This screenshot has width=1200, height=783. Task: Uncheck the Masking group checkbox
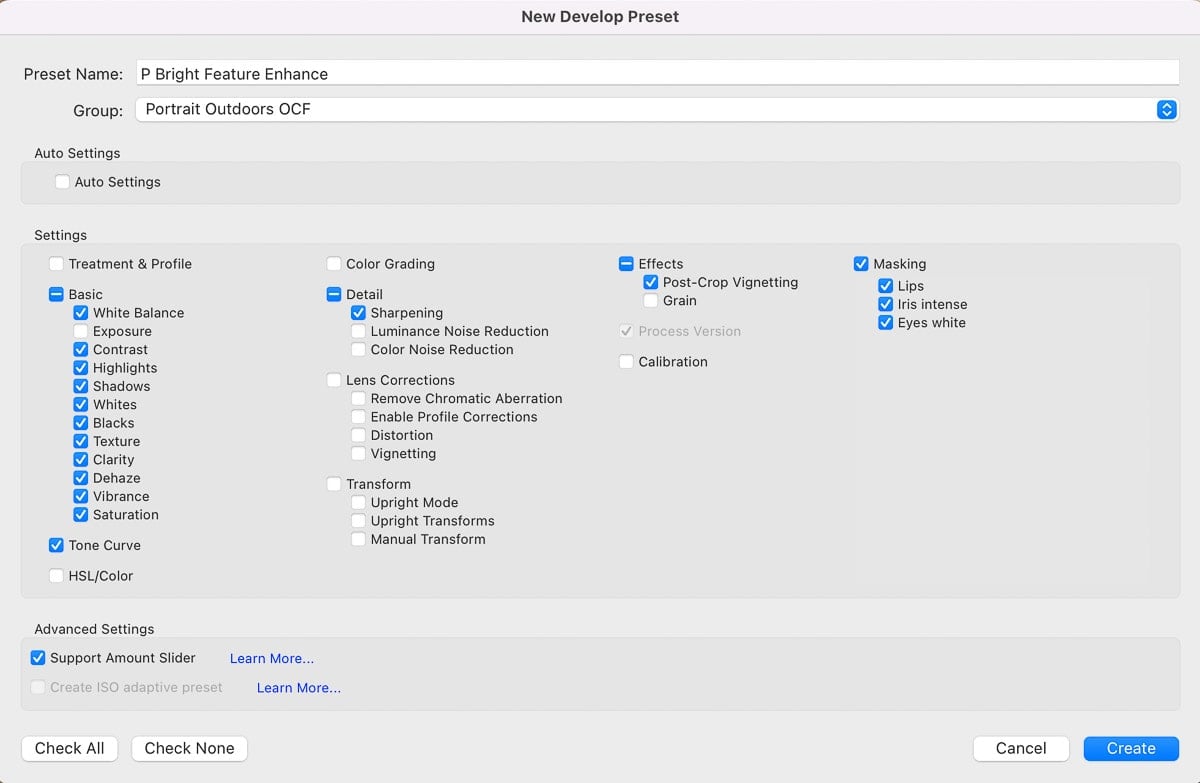pyautogui.click(x=861, y=264)
